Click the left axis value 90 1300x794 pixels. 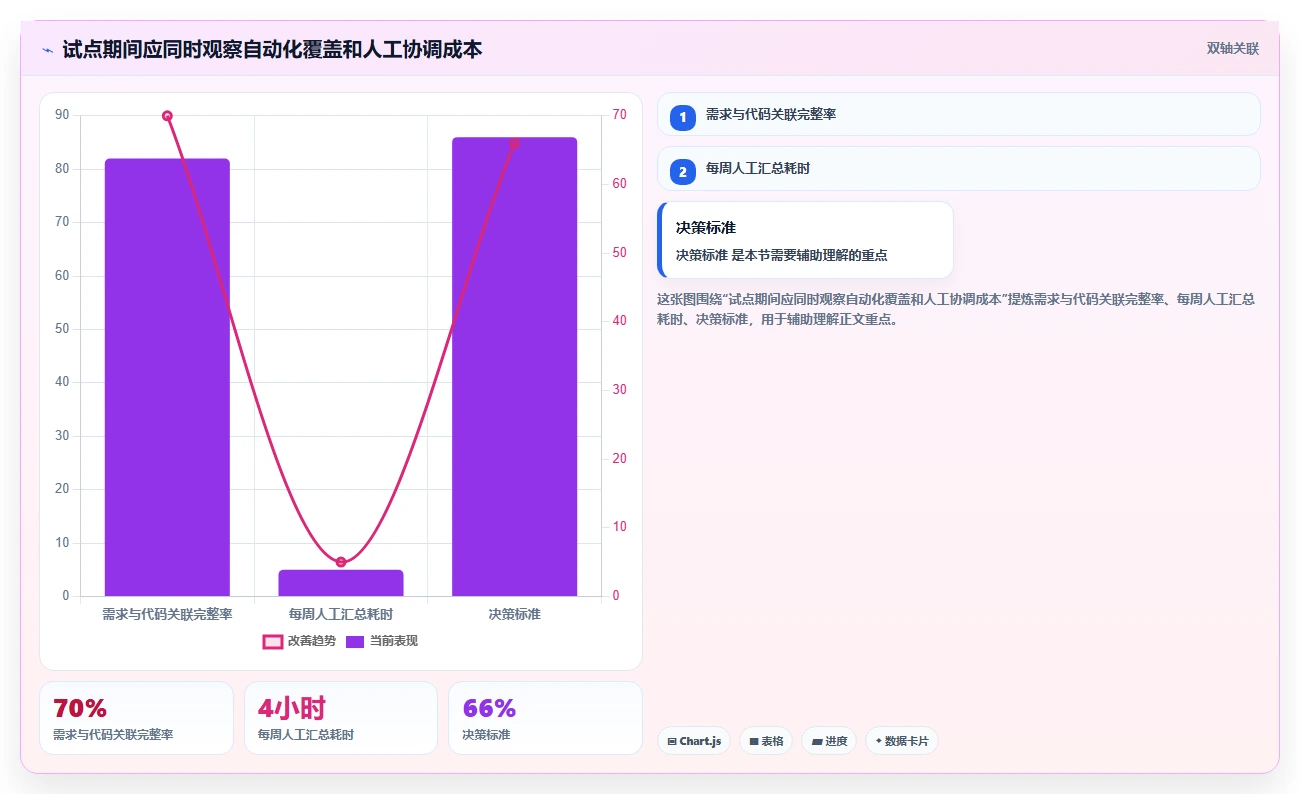[x=63, y=115]
